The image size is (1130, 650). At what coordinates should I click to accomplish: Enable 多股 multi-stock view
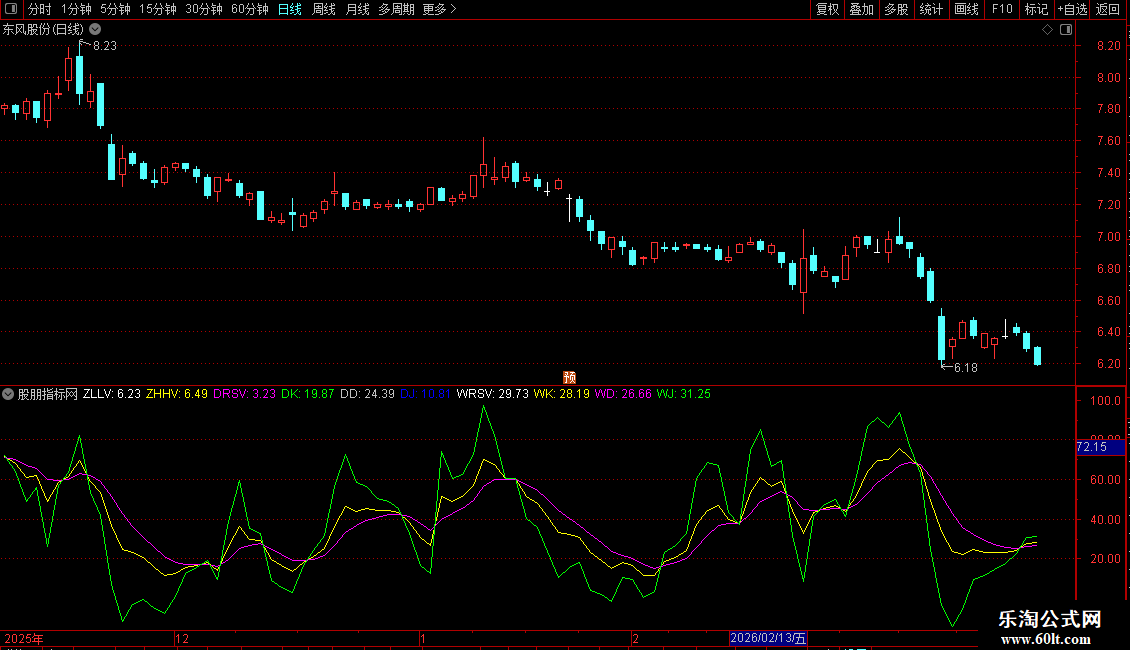[896, 10]
